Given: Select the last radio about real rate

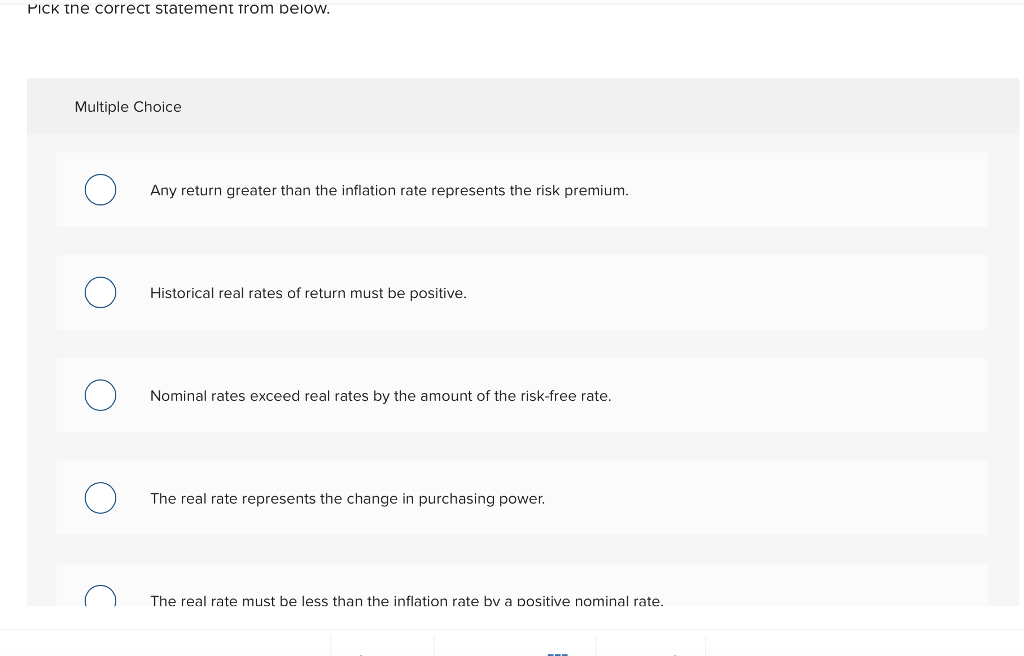Looking at the screenshot, I should point(100,598).
